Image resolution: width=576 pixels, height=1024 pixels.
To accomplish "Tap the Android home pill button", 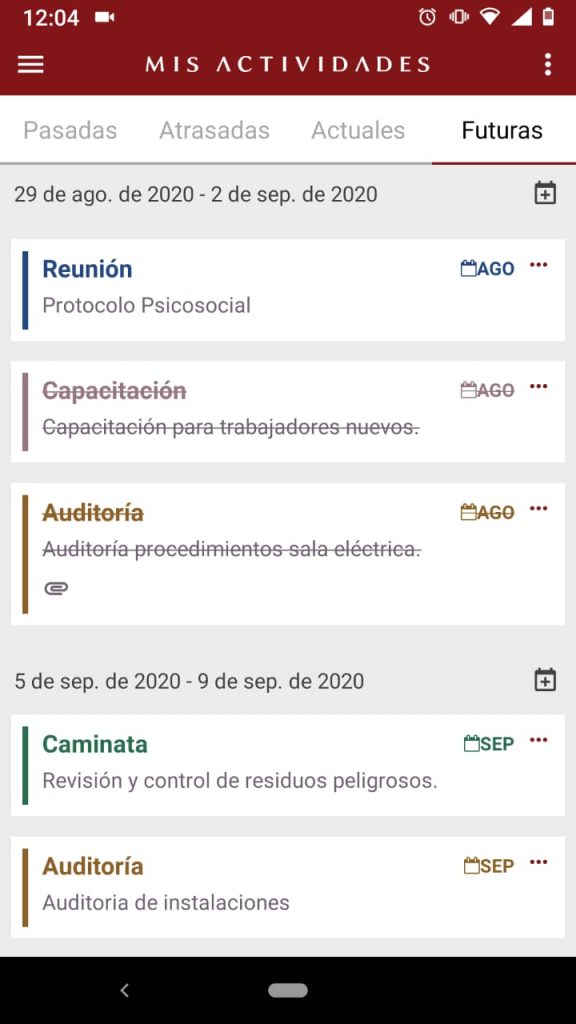I will (288, 990).
